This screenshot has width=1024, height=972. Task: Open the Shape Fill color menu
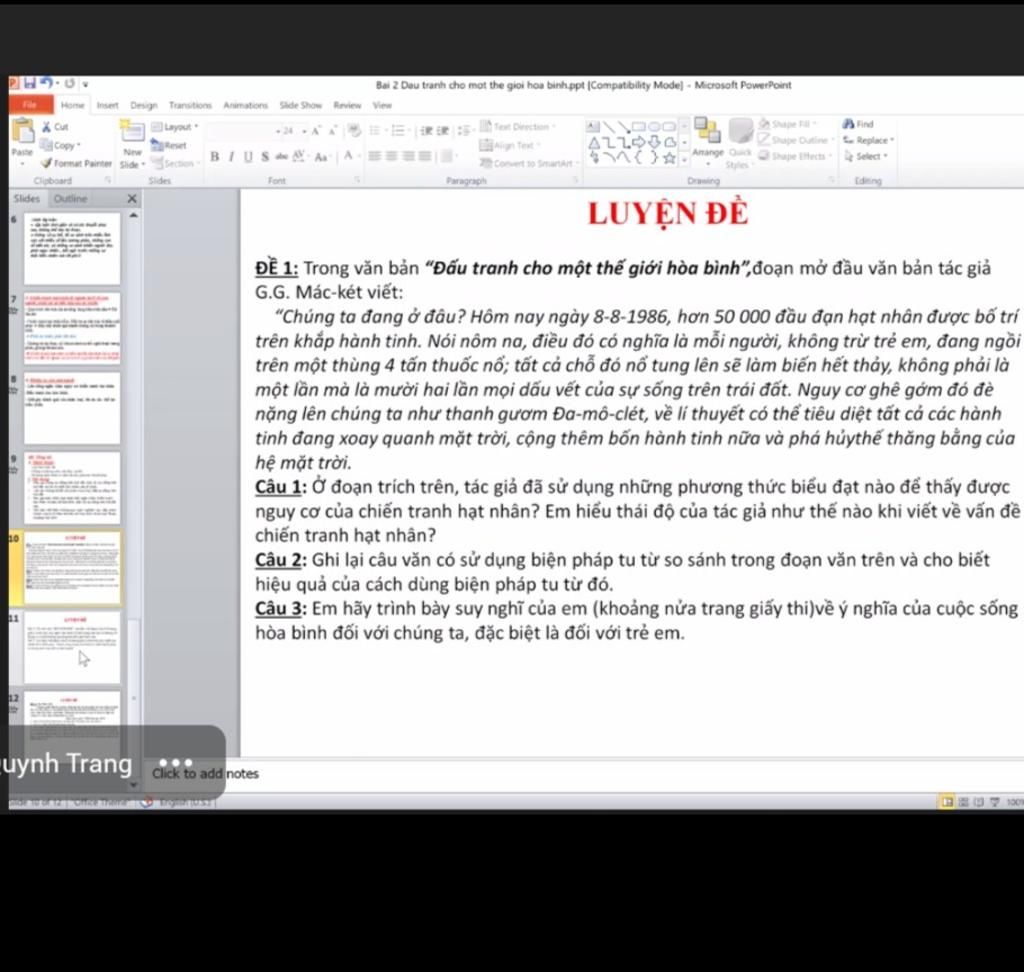coord(788,124)
